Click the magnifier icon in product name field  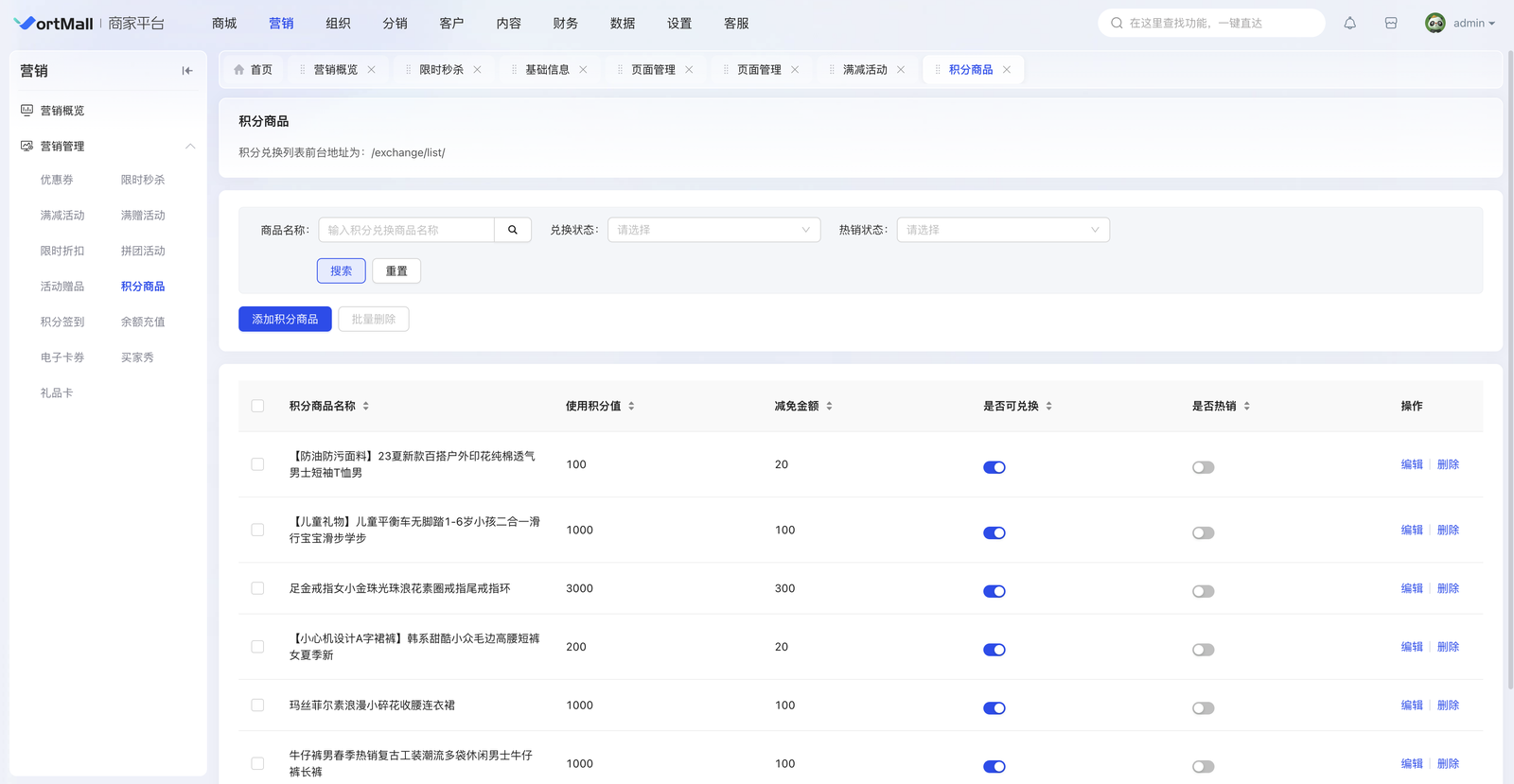pyautogui.click(x=513, y=230)
